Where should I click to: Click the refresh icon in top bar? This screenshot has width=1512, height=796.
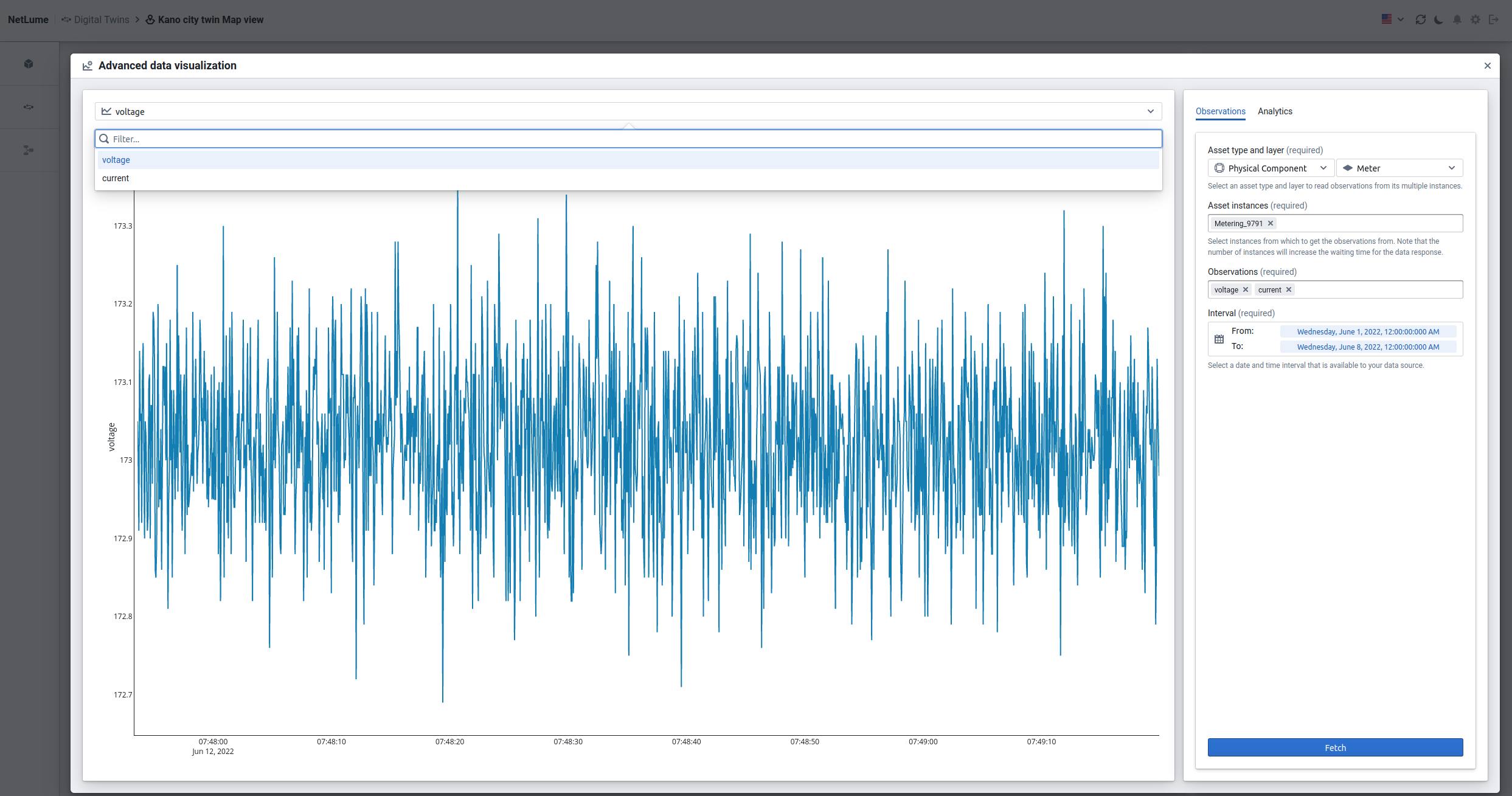(x=1420, y=19)
